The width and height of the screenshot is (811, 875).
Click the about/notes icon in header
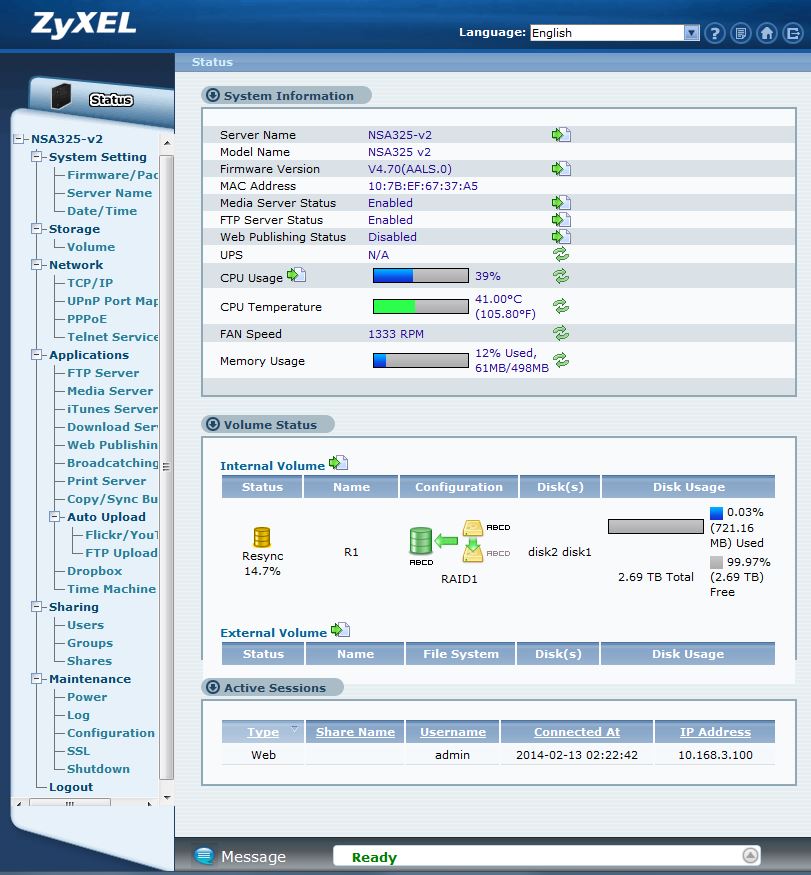click(740, 33)
